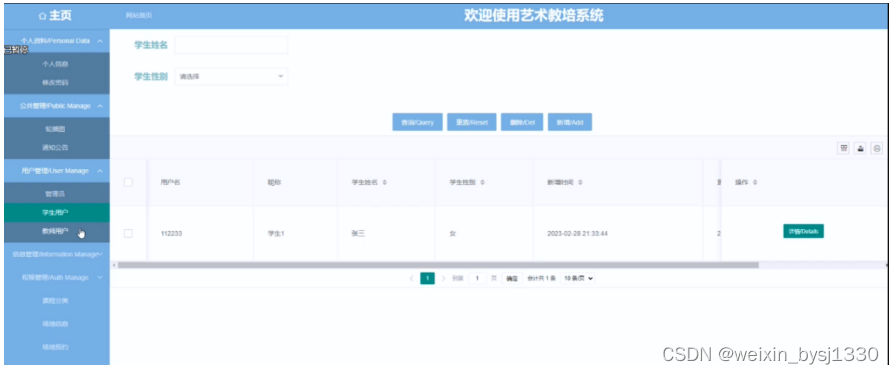Open 通知公告 in the sidebar
Viewport: 894px width, 374px height.
coord(56,147)
